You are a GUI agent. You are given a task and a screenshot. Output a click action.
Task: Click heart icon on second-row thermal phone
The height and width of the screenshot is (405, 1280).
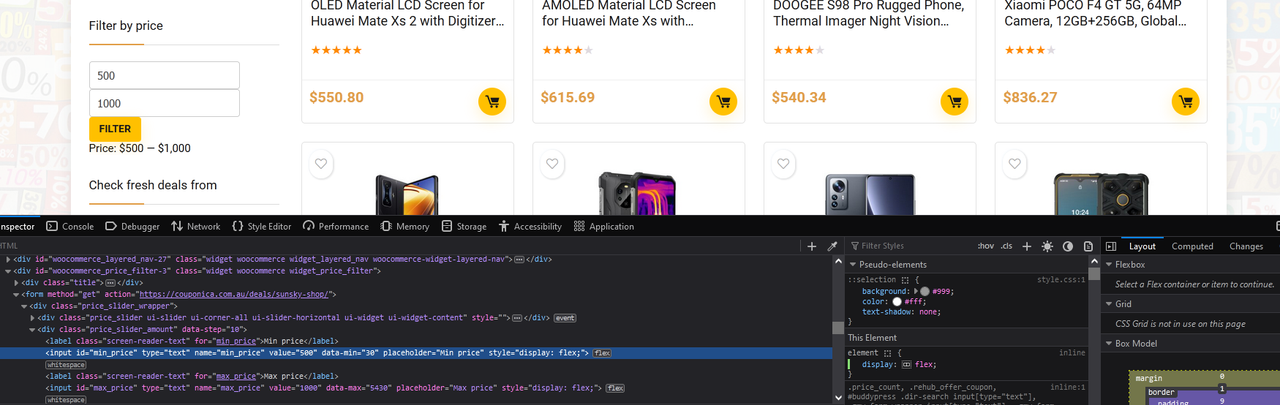point(552,164)
